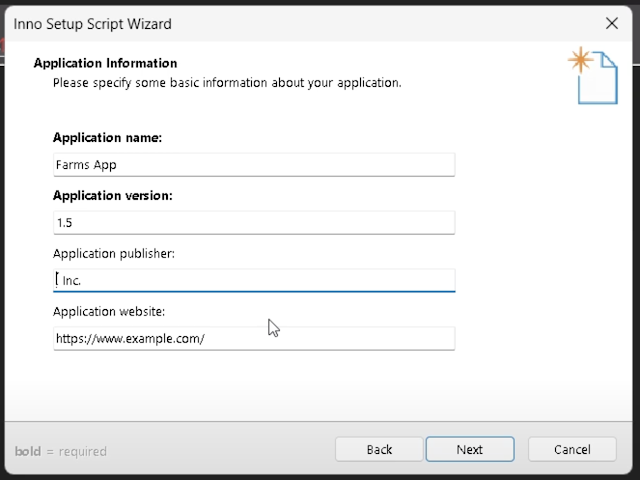Select the Application publisher text box

(254, 281)
